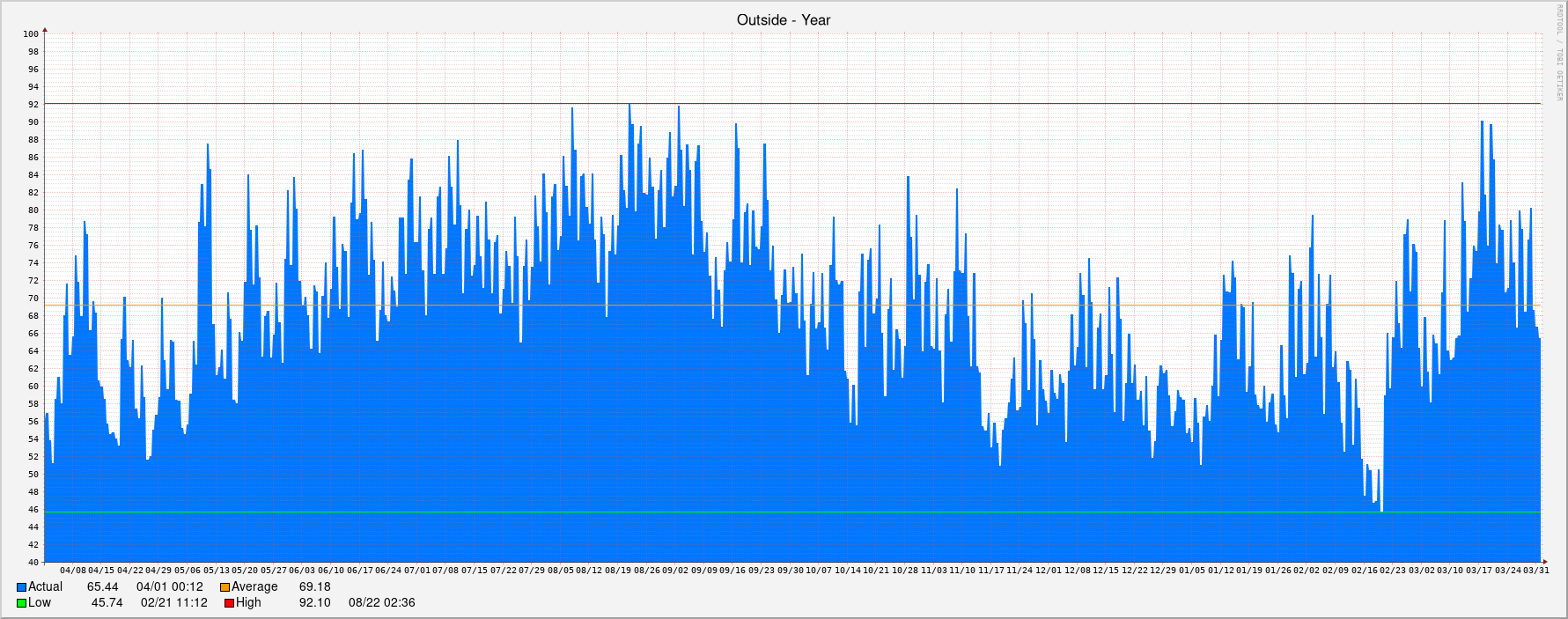Click the RRDTOOL / TOBI OETIKER watermark
Image resolution: width=1568 pixels, height=619 pixels.
1558,53
